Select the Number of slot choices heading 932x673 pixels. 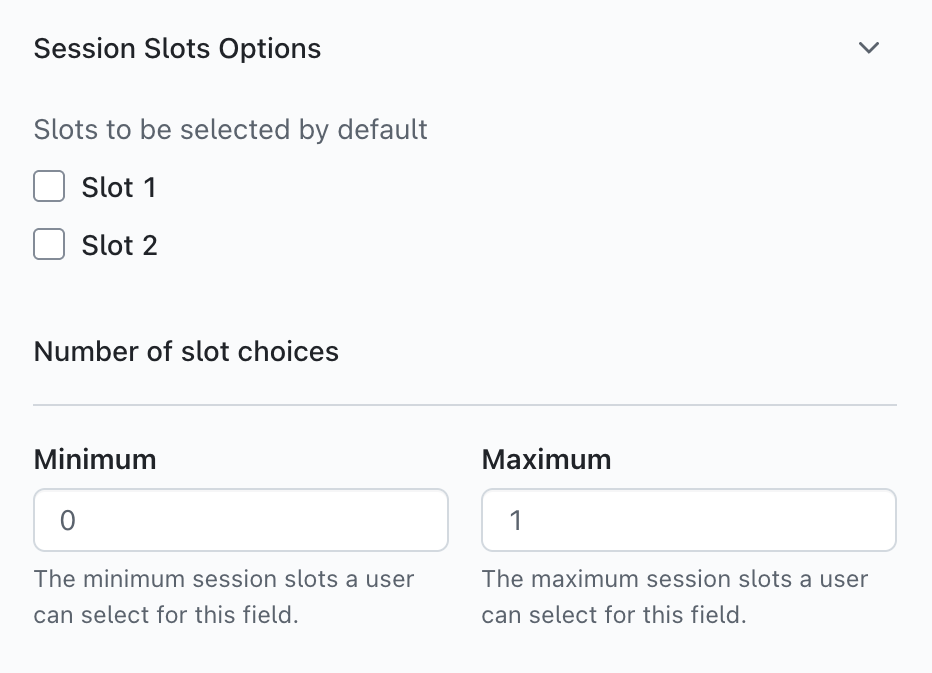click(186, 352)
